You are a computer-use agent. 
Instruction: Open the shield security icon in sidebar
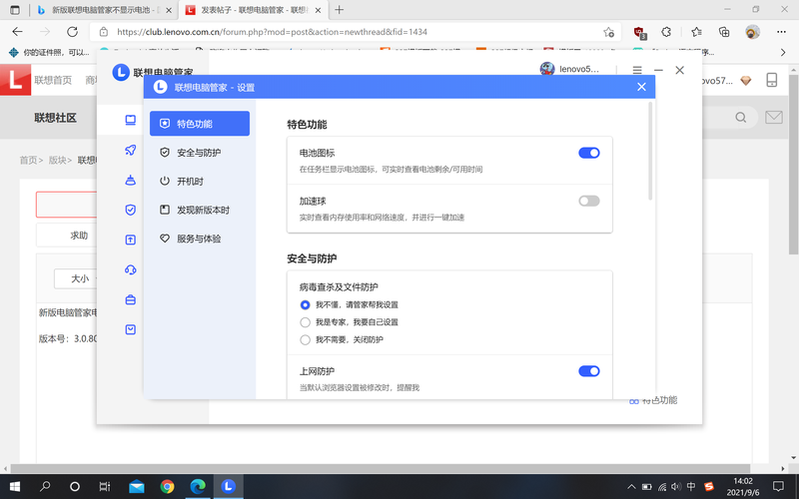coord(130,210)
